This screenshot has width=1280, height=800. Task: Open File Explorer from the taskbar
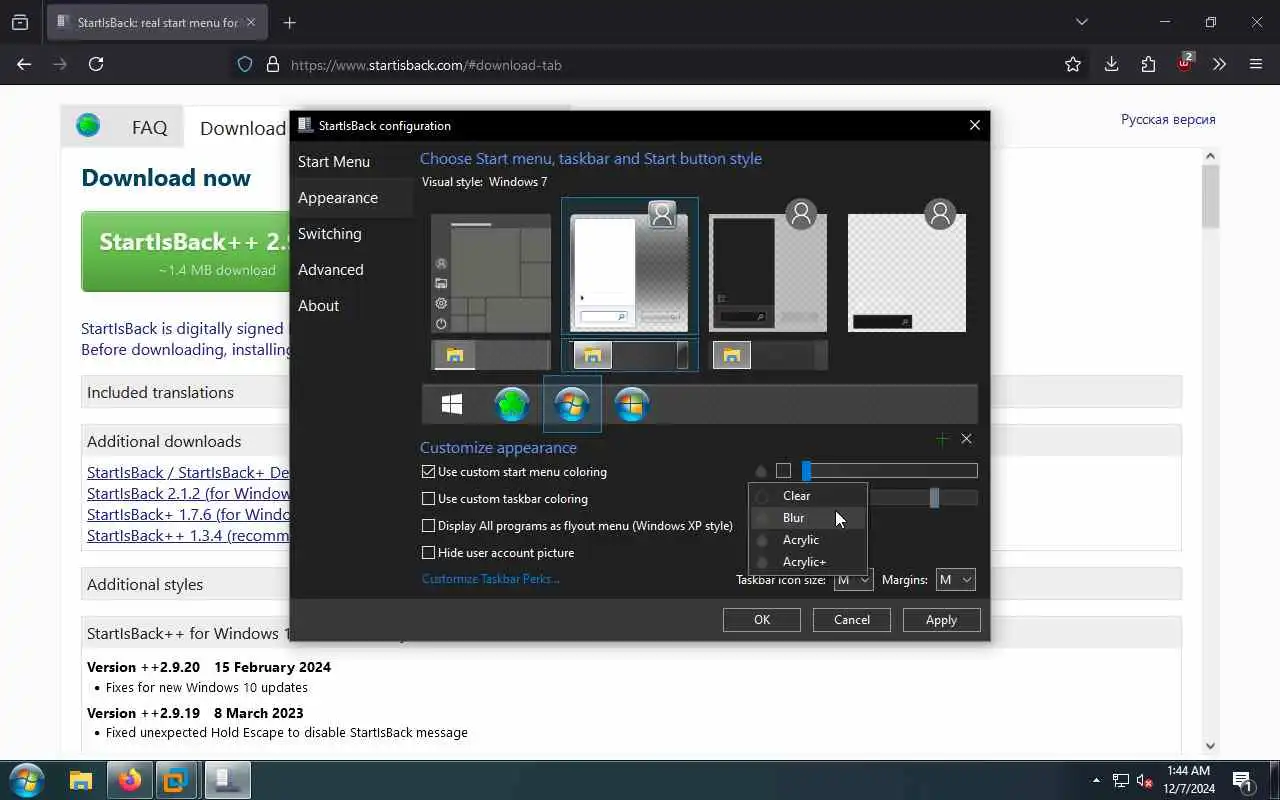[x=81, y=780]
